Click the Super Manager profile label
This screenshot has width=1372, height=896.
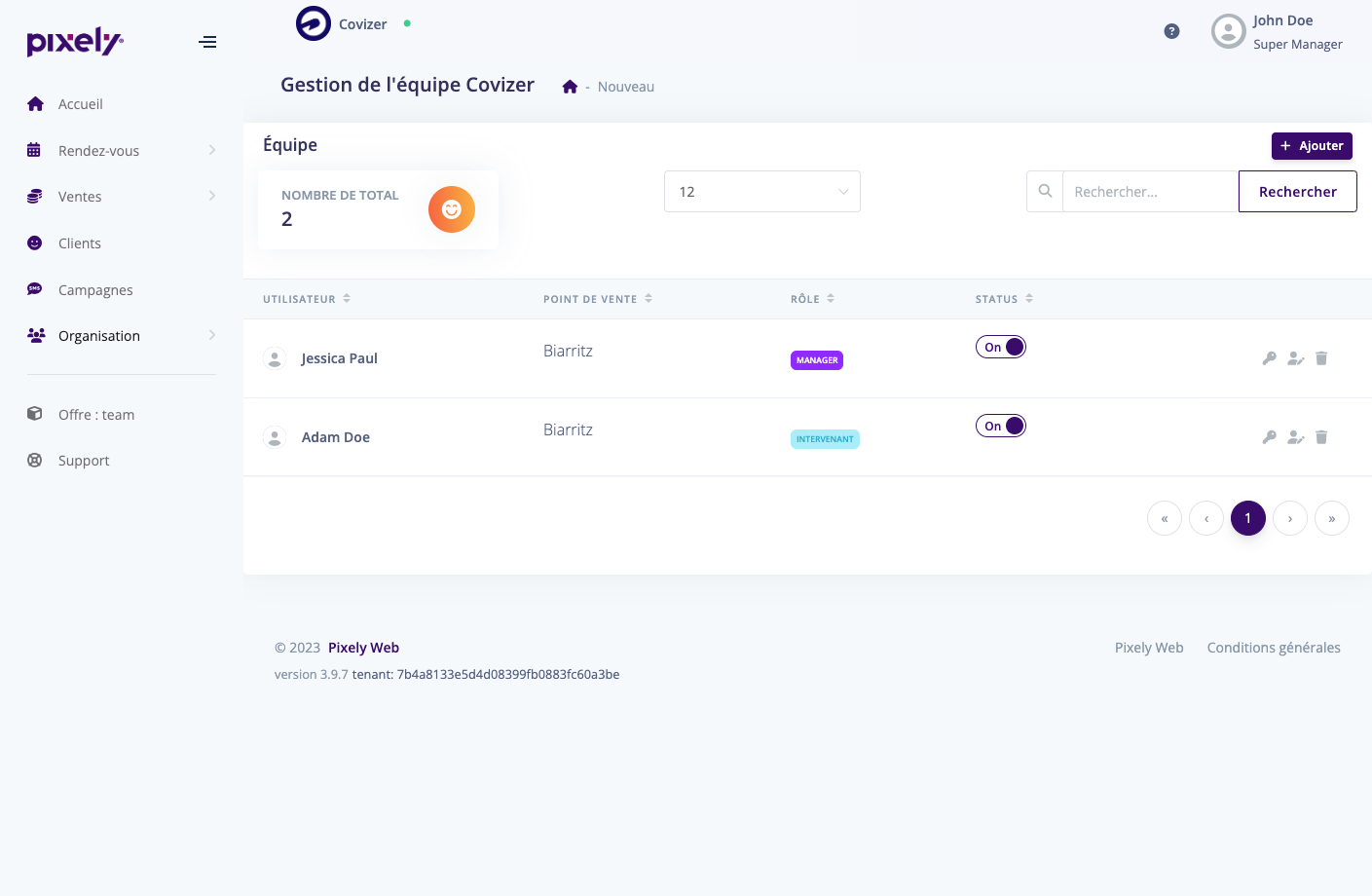click(x=1298, y=44)
